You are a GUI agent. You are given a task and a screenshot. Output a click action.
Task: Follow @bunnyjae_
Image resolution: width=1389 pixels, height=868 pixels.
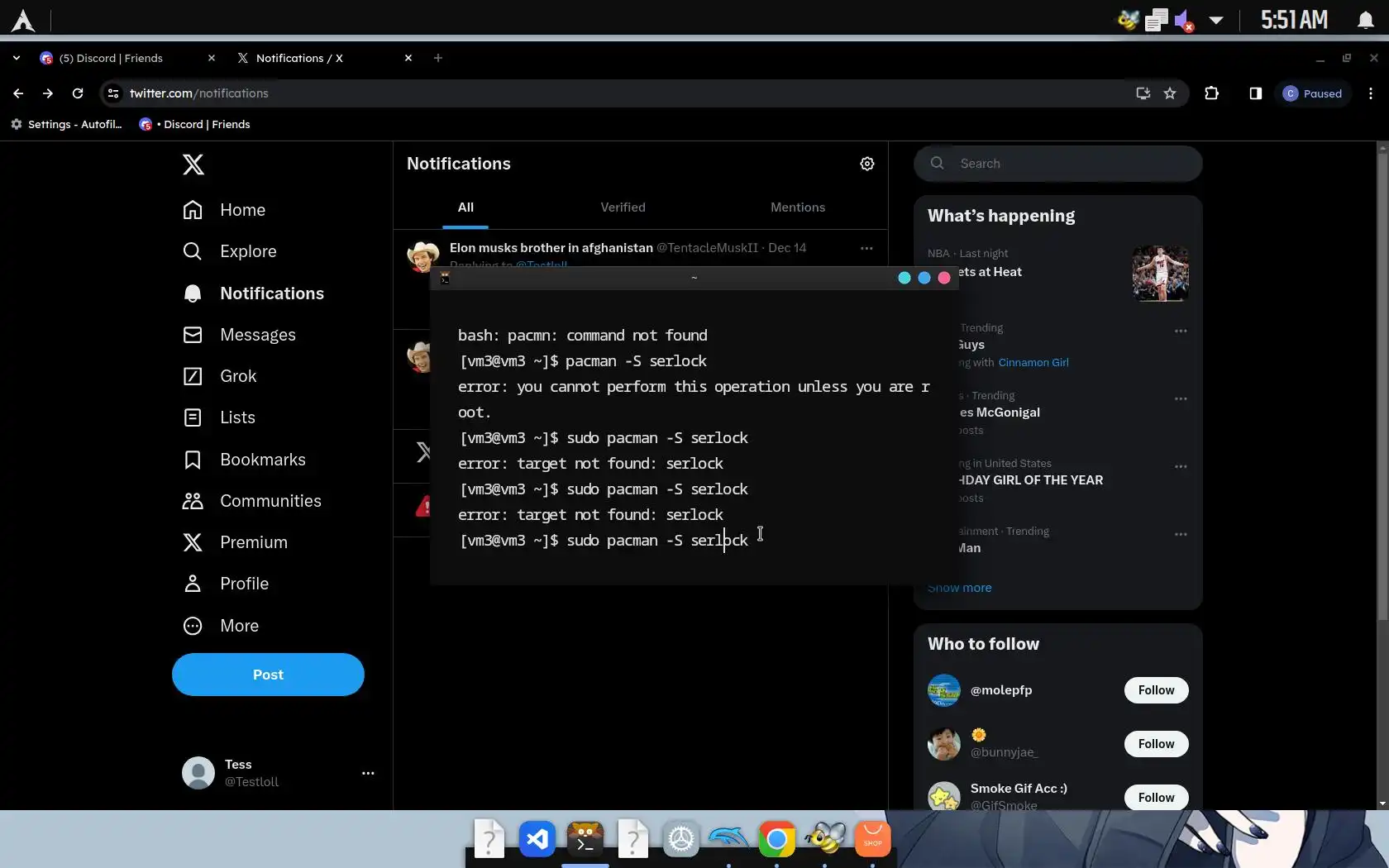click(1156, 744)
